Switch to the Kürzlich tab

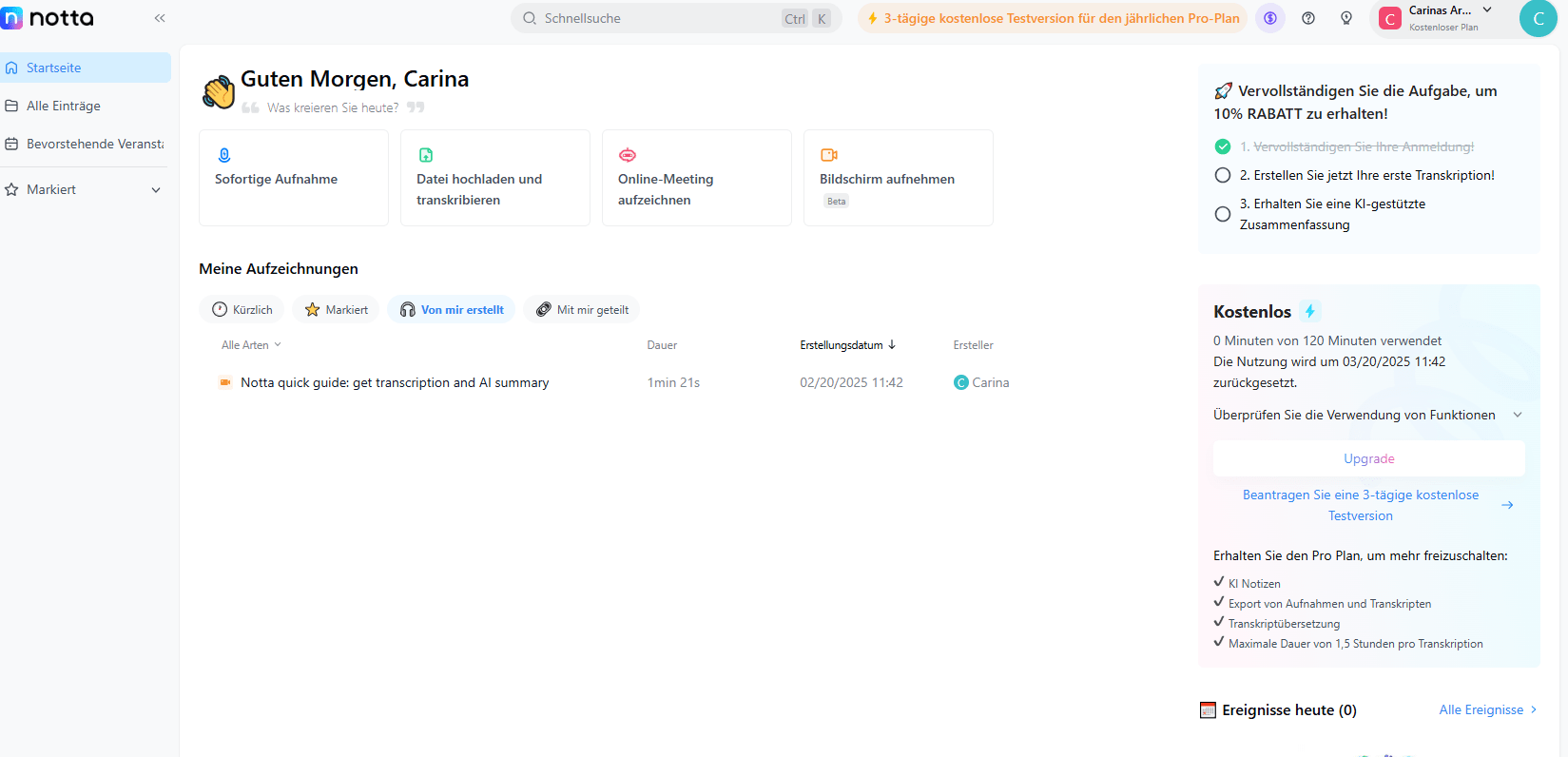242,310
